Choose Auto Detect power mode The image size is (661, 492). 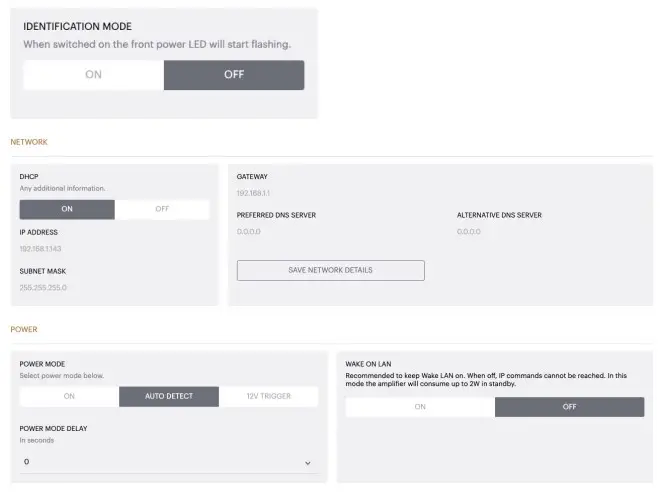click(168, 397)
